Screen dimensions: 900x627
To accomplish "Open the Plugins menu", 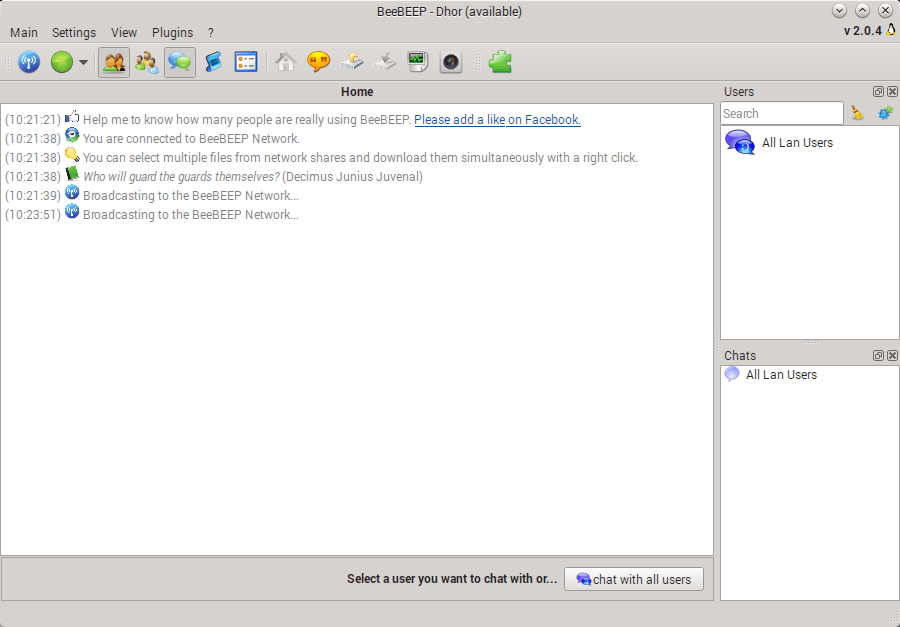I will 172,33.
